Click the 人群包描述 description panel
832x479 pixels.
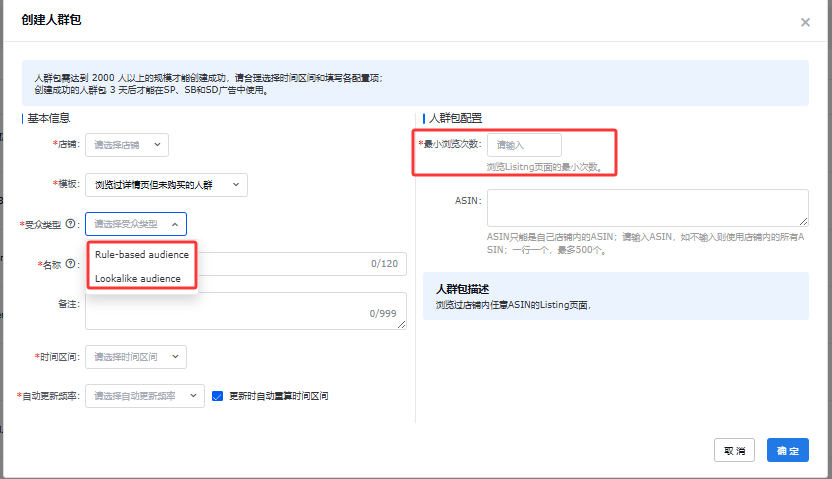pos(615,296)
